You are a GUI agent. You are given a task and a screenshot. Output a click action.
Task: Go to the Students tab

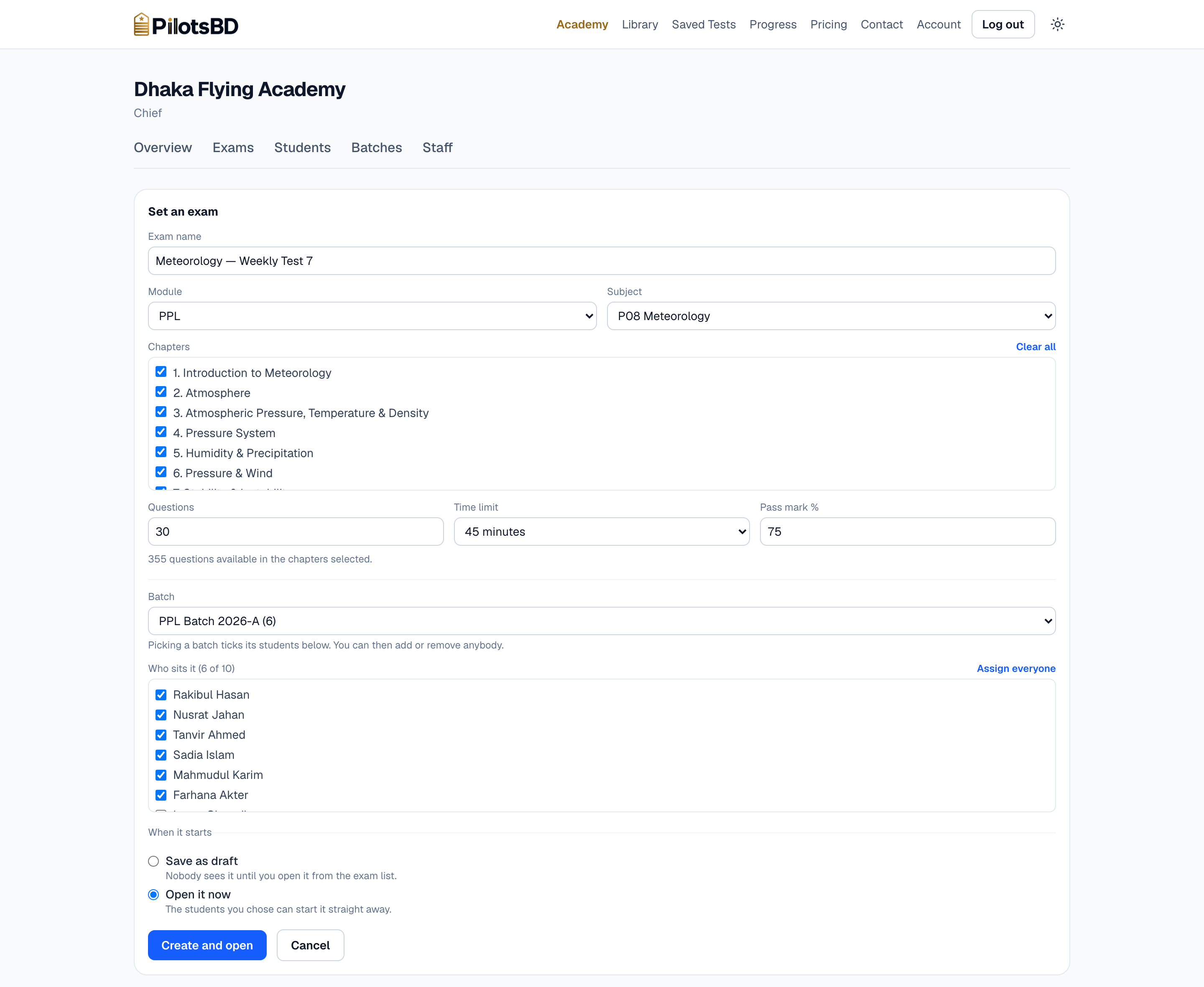click(303, 148)
